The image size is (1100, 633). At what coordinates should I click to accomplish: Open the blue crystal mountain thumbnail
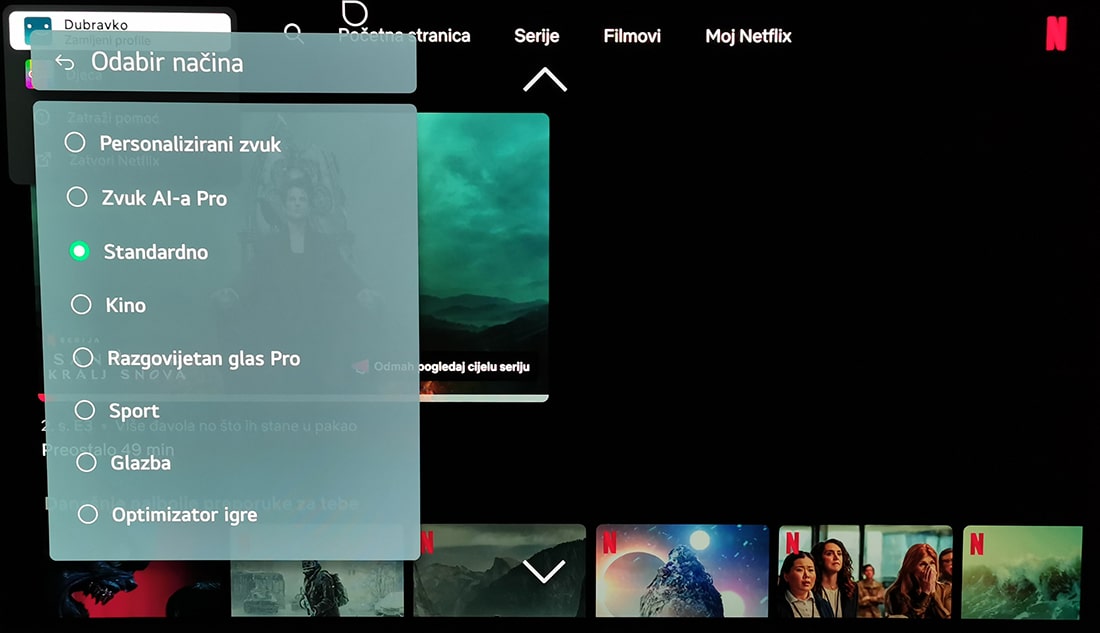(x=682, y=571)
